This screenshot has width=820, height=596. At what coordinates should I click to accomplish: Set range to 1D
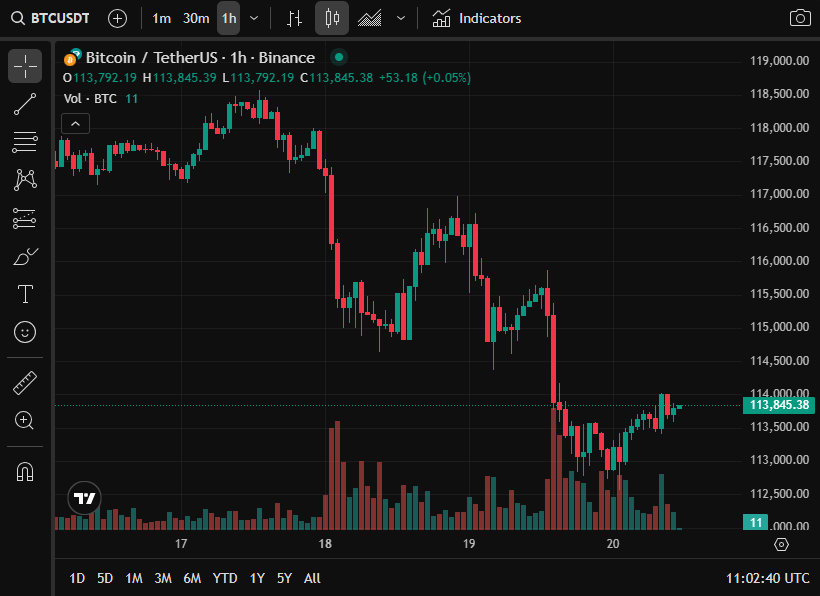pyautogui.click(x=77, y=578)
